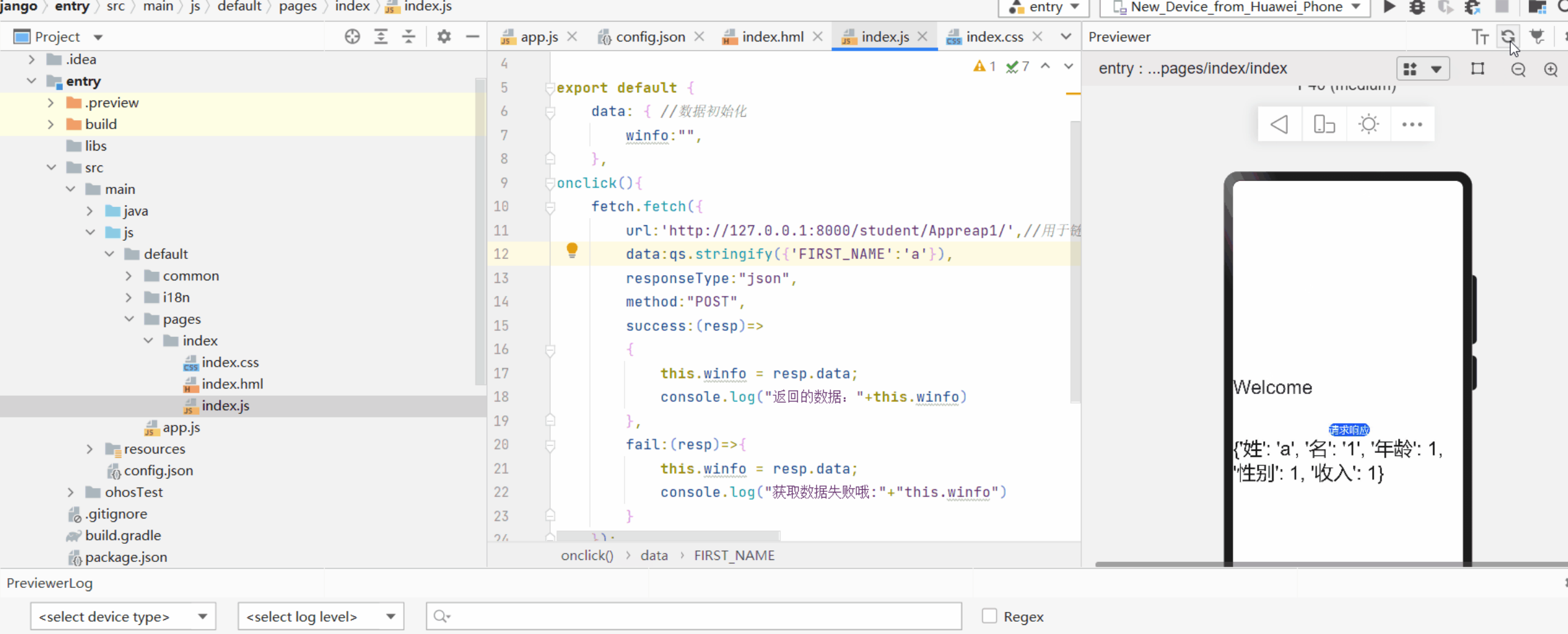Zoom in the Previewer
Image resolution: width=1568 pixels, height=634 pixels.
point(1550,69)
